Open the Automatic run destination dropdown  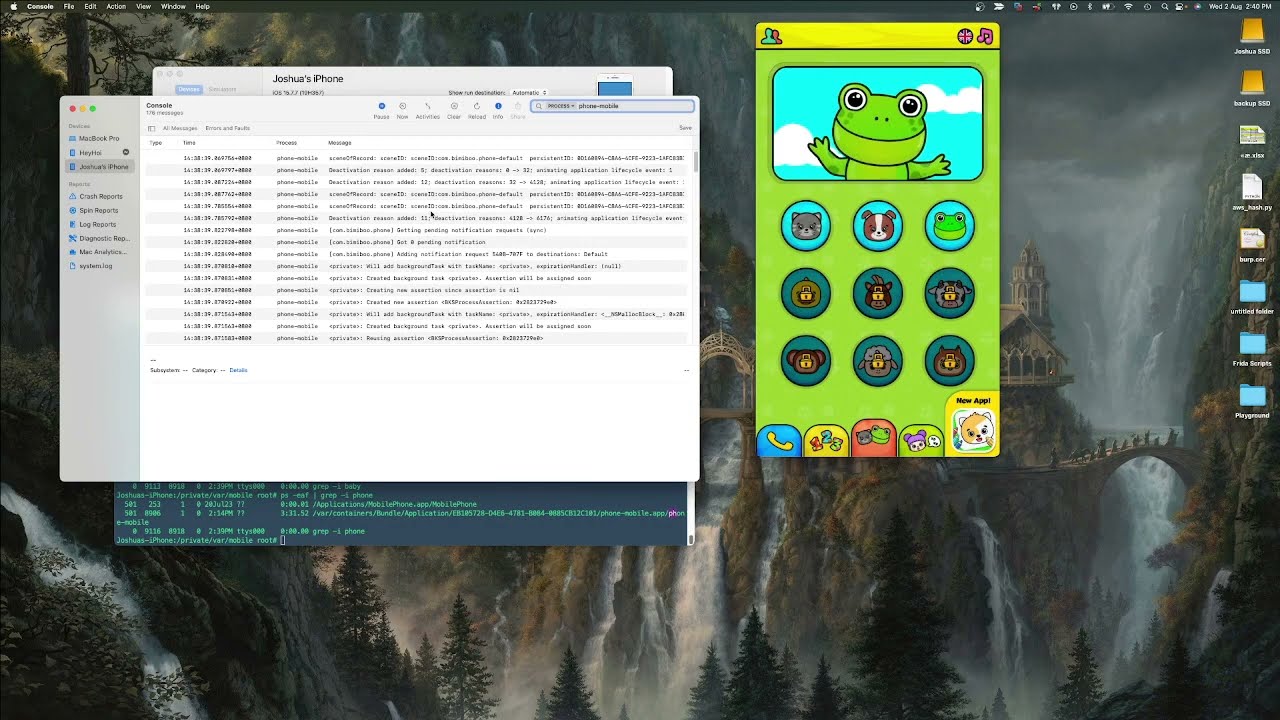coord(528,93)
